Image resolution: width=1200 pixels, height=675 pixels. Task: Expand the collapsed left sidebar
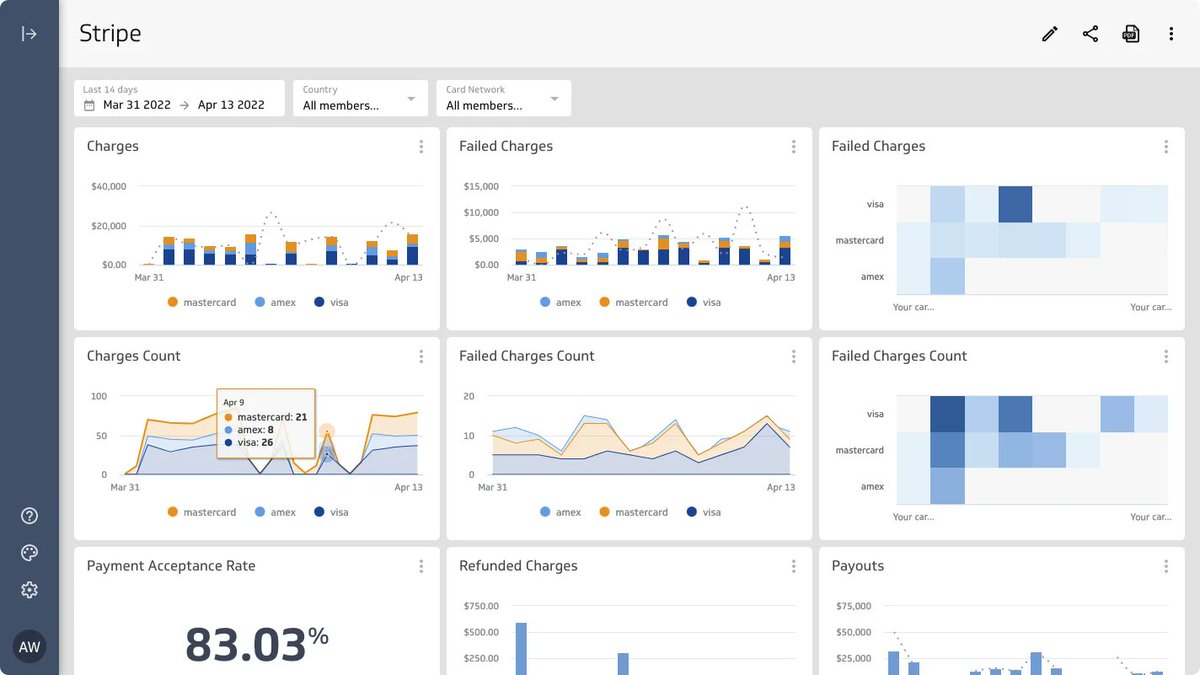click(29, 34)
